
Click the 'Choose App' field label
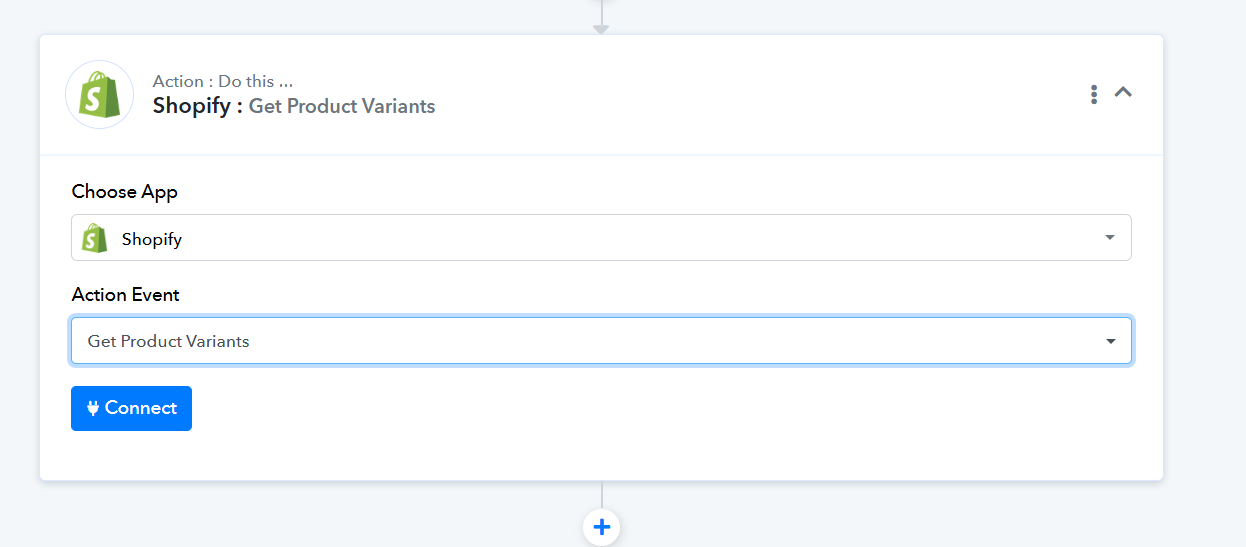(125, 191)
